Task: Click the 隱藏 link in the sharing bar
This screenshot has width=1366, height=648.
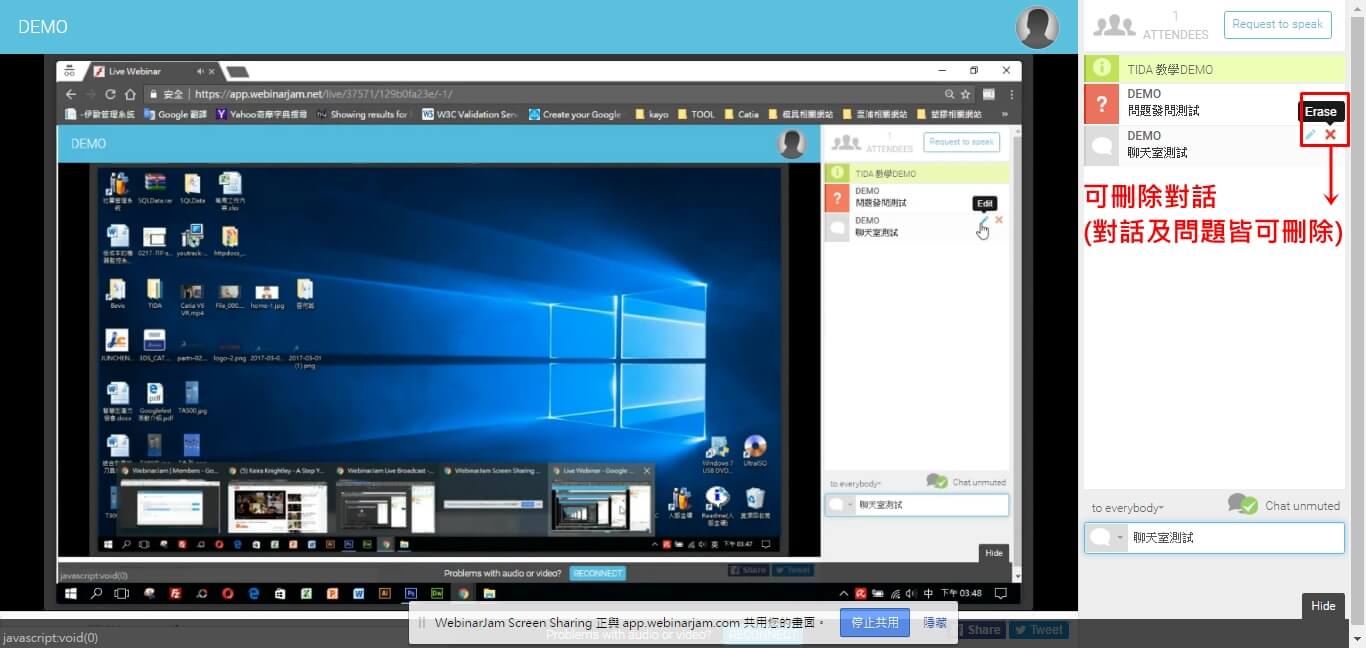Action: pyautogui.click(x=935, y=622)
